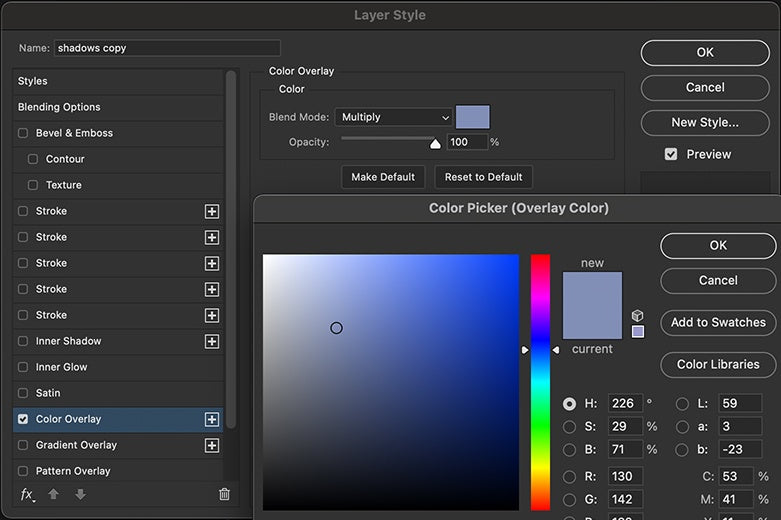
Task: Click OK in the Layer Style dialog
Action: pyautogui.click(x=705, y=53)
